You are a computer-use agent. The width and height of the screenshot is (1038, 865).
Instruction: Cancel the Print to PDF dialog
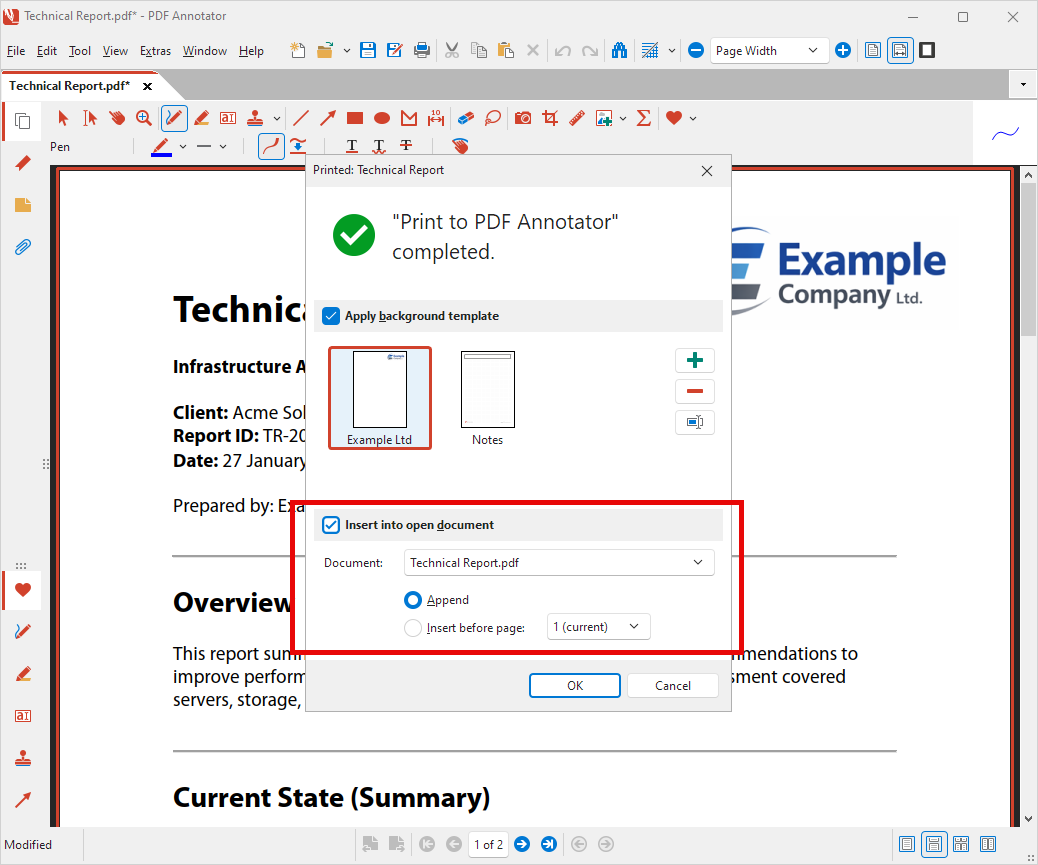[672, 685]
